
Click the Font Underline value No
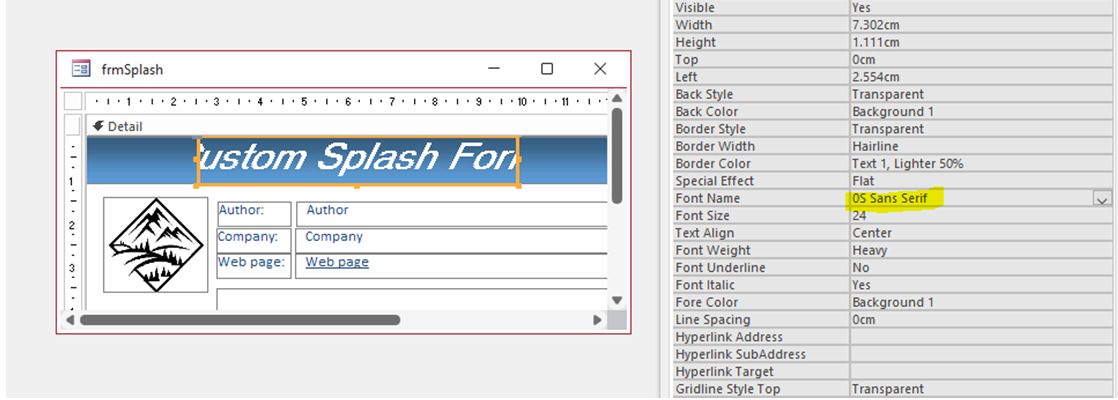[983, 267]
